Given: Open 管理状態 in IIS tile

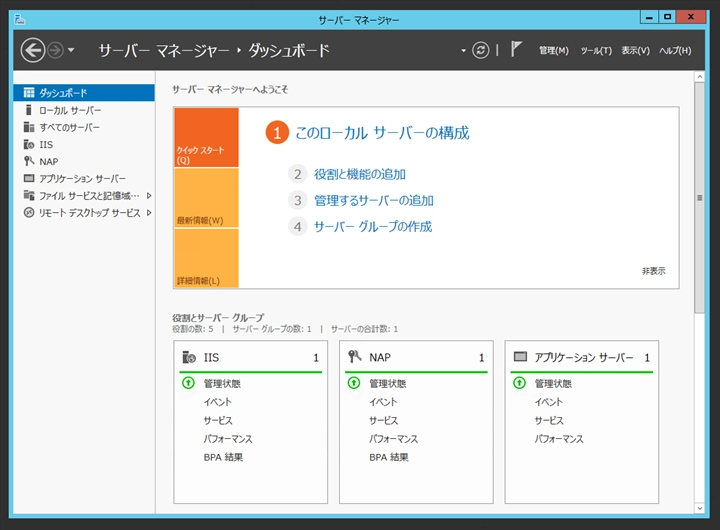Looking at the screenshot, I should [222, 383].
